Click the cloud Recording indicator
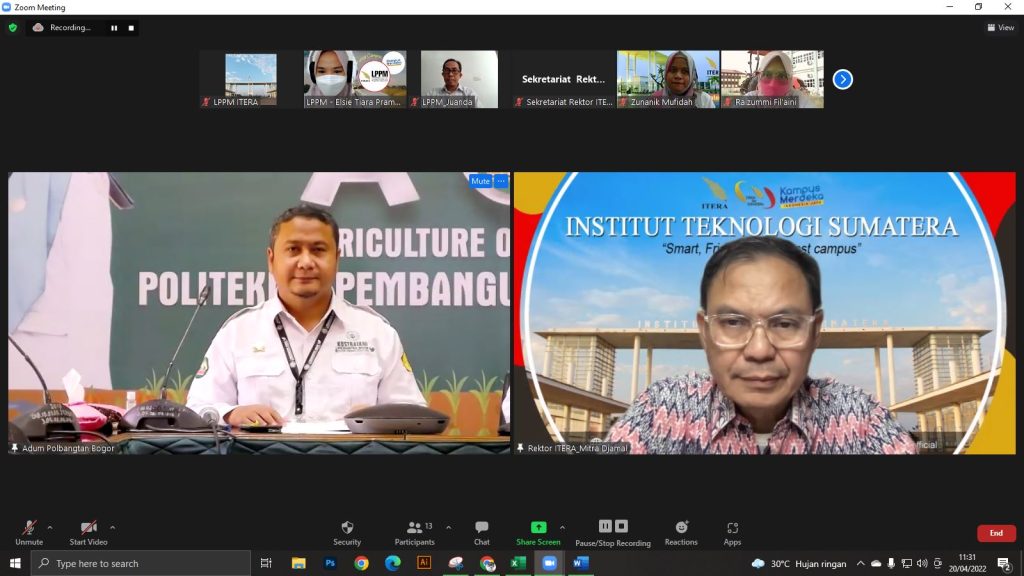 61,27
